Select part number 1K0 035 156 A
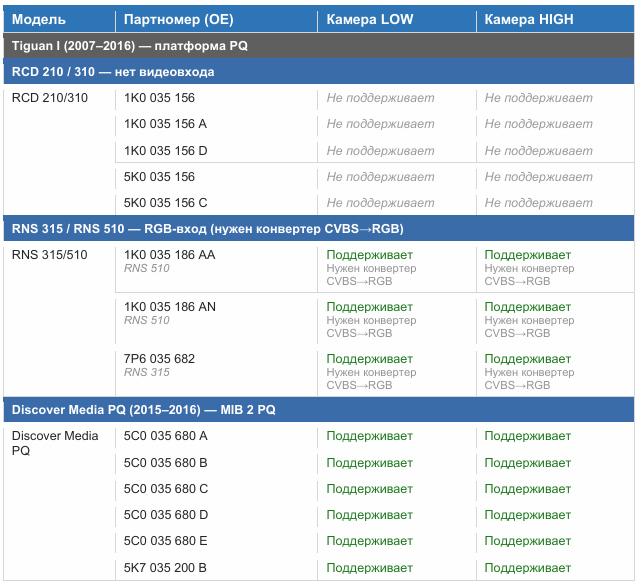Viewport: 639px width, 585px height. click(165, 124)
